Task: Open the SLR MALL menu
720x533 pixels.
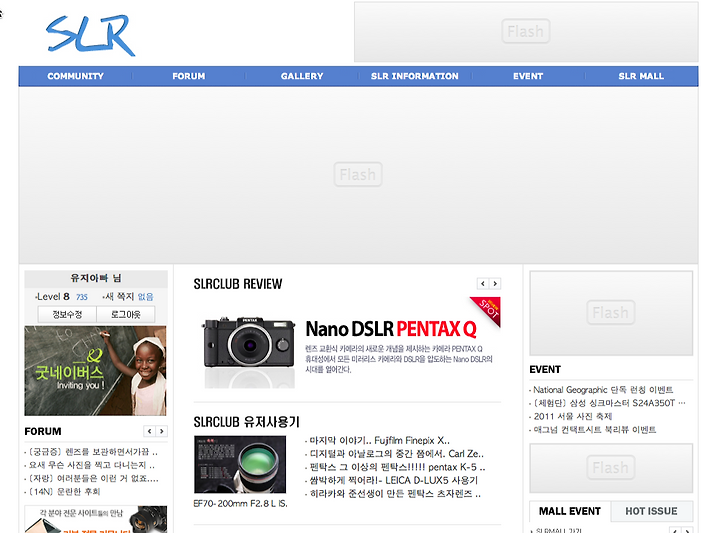Action: pos(641,76)
